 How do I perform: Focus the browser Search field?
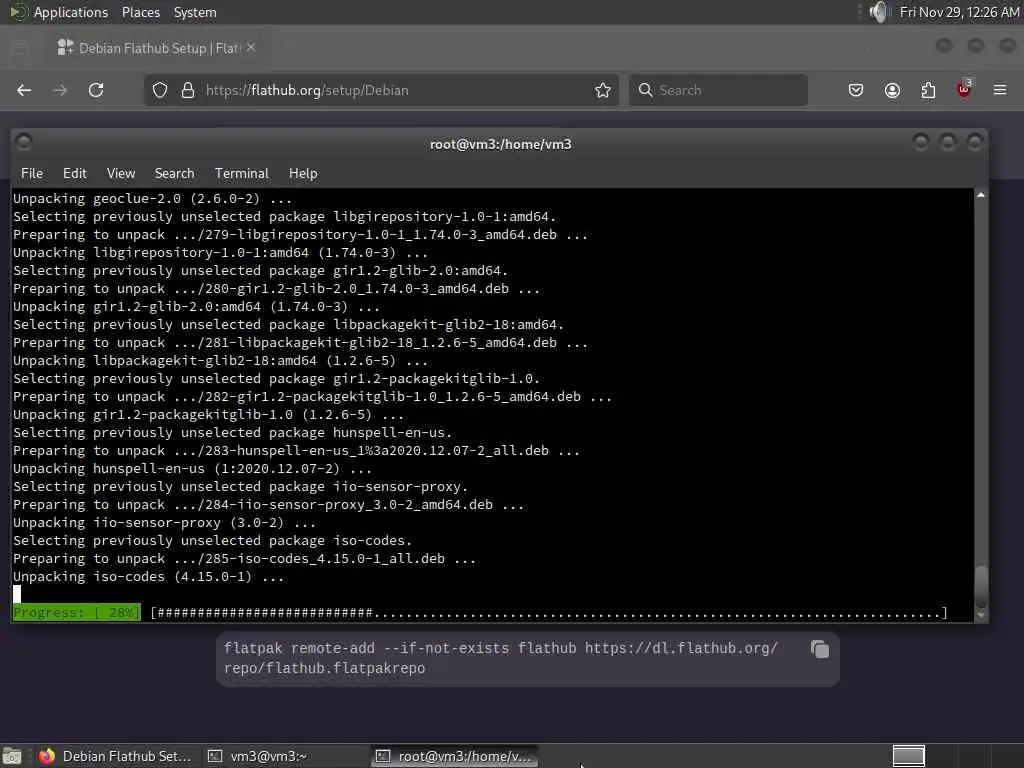point(718,90)
